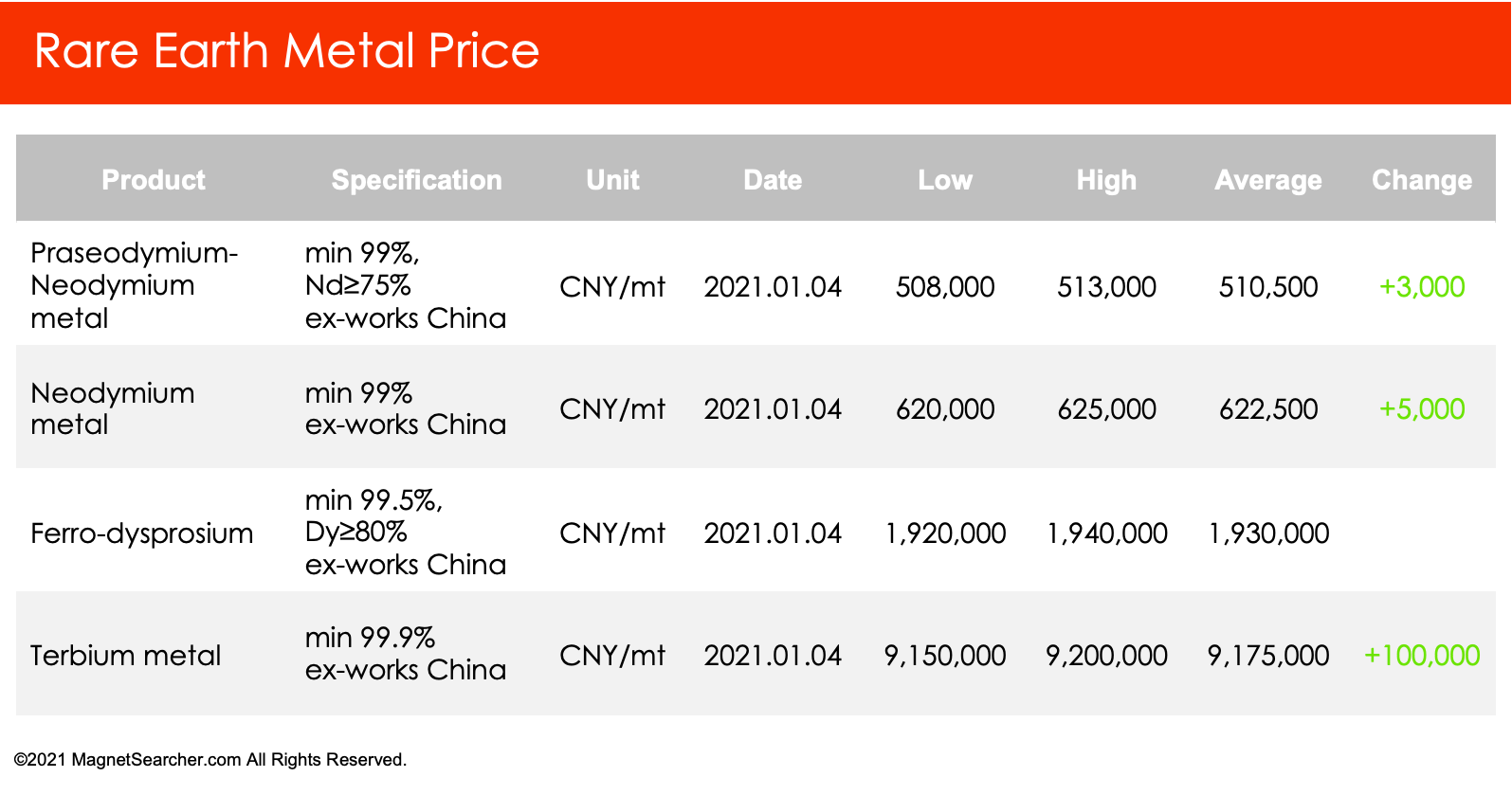
Task: Click the Unit column header
Action: 612,180
